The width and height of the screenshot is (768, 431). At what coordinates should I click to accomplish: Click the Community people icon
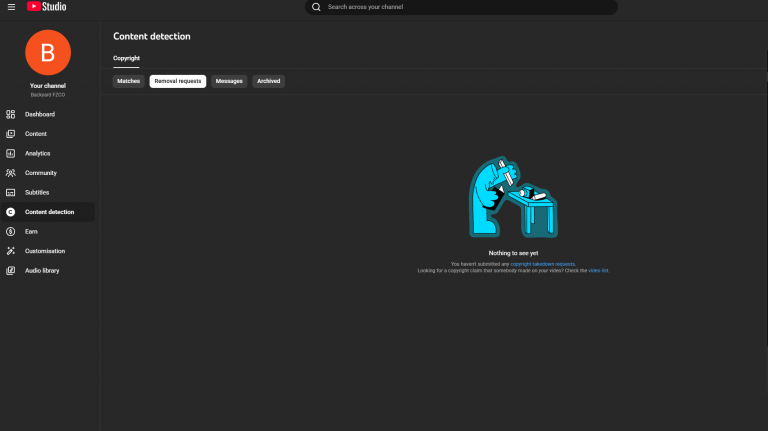coord(10,173)
